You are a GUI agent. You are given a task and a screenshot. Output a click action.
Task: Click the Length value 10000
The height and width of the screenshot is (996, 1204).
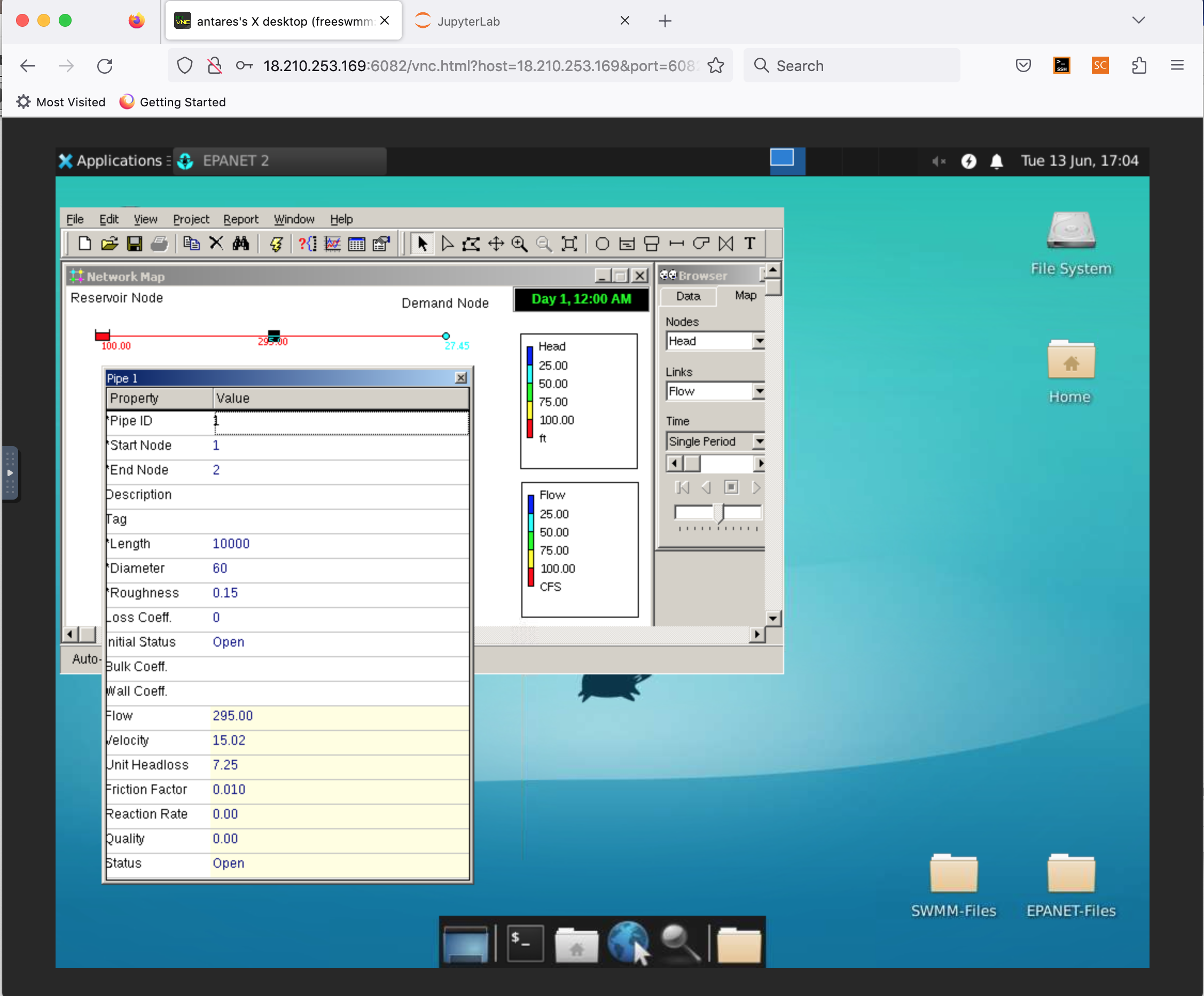click(x=231, y=544)
